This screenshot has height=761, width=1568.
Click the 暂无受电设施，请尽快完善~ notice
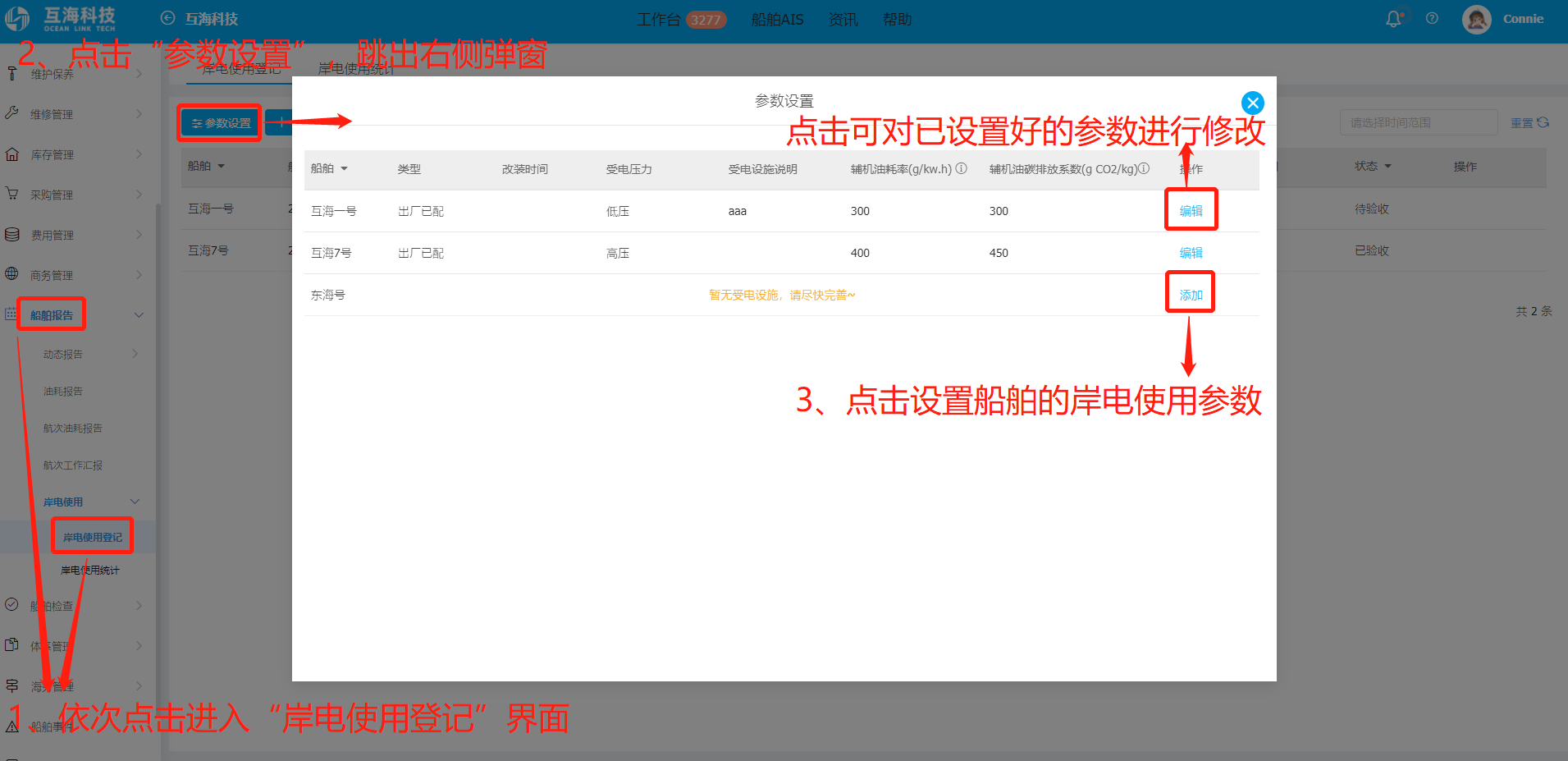click(782, 295)
